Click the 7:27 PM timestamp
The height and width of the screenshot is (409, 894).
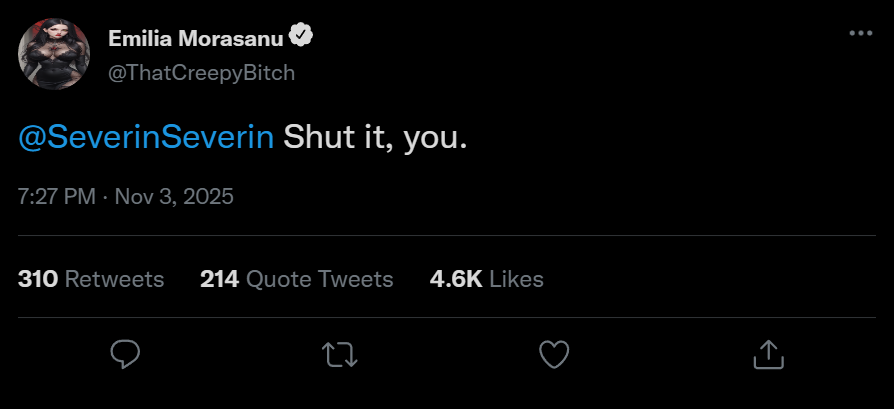tap(56, 196)
